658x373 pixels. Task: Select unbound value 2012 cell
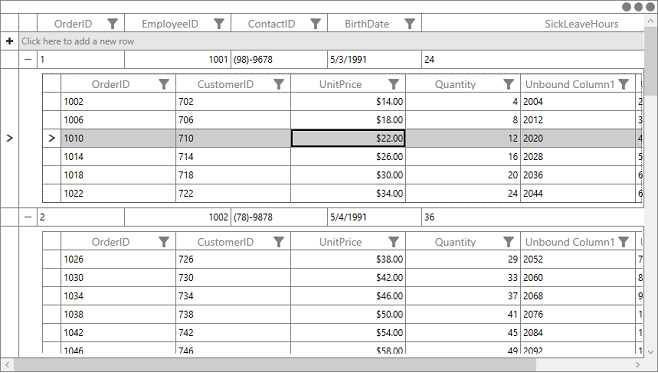(x=578, y=120)
